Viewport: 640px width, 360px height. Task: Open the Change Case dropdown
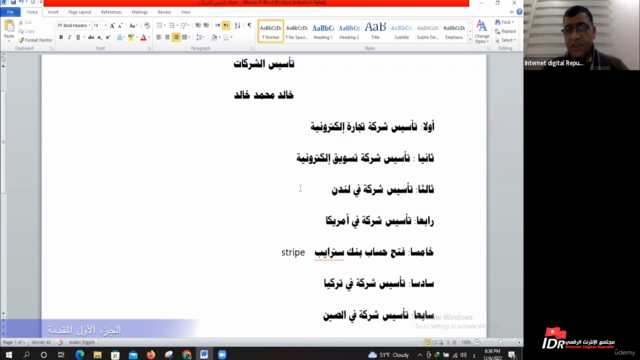(x=133, y=26)
